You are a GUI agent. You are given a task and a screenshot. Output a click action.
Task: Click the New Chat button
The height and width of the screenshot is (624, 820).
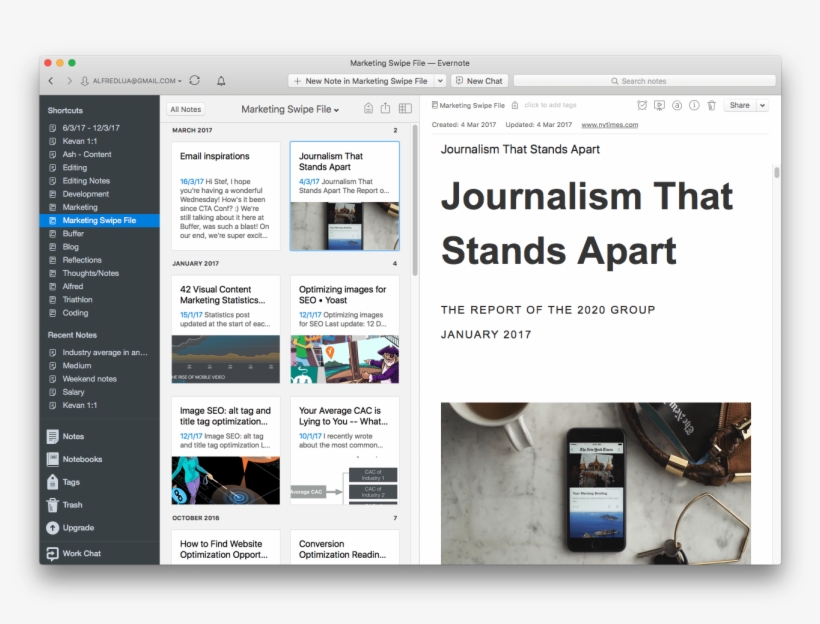479,81
